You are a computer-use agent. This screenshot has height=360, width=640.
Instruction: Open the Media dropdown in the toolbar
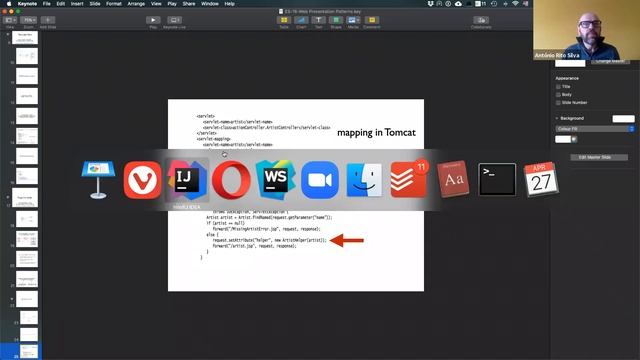pyautogui.click(x=353, y=20)
